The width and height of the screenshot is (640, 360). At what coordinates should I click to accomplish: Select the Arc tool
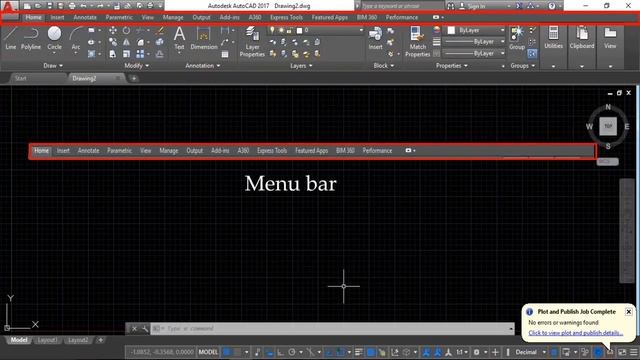76,40
